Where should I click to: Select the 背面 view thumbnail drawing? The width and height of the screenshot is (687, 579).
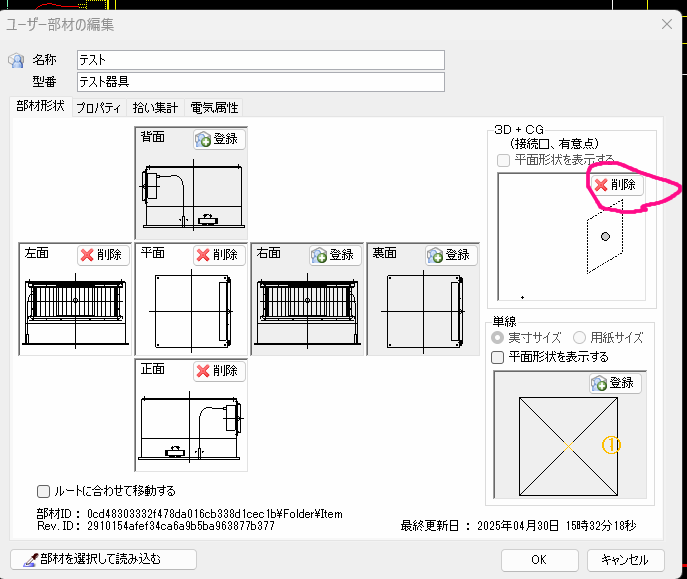click(192, 194)
